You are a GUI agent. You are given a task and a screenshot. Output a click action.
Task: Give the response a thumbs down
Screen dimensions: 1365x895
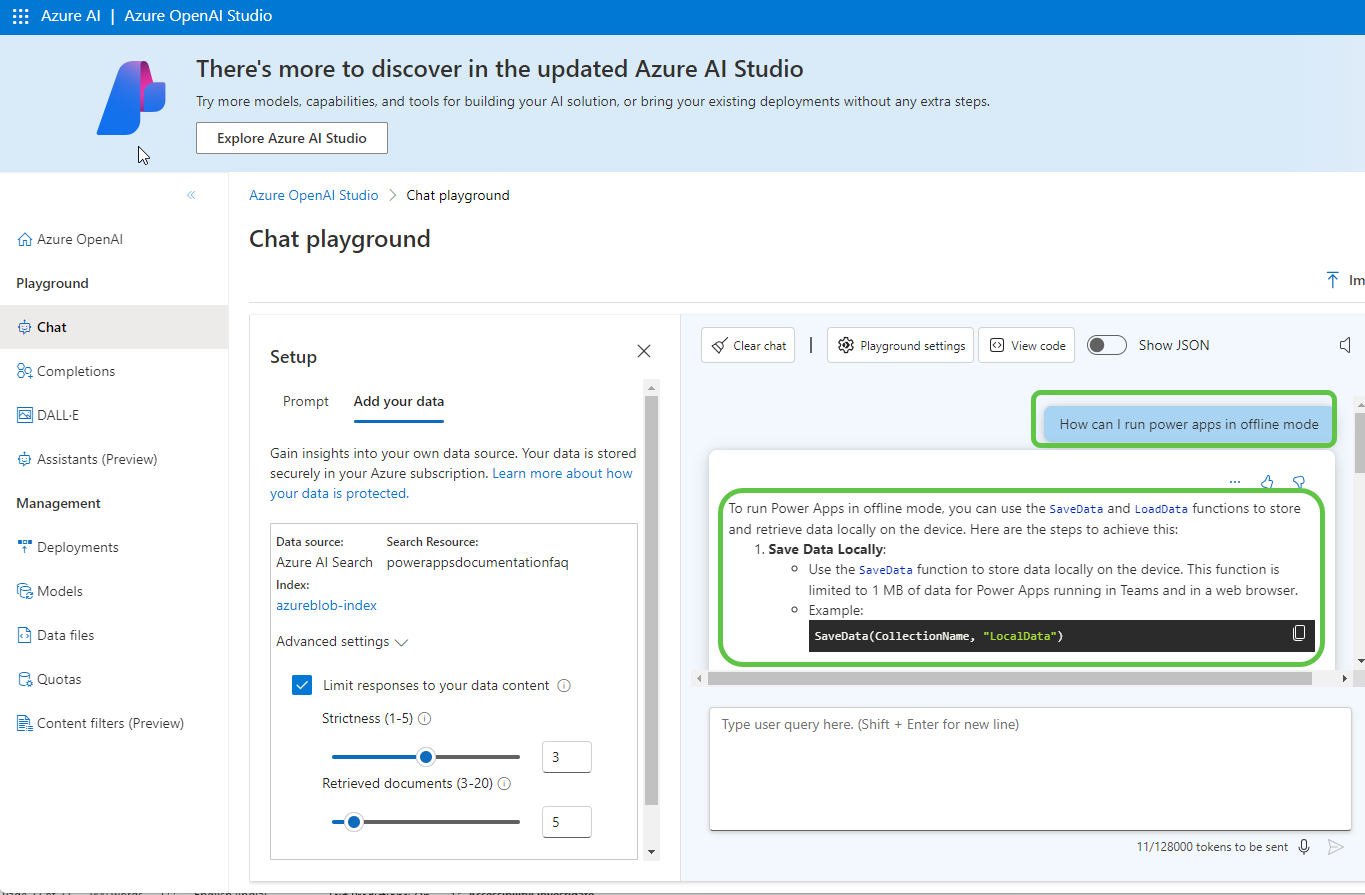[1298, 482]
